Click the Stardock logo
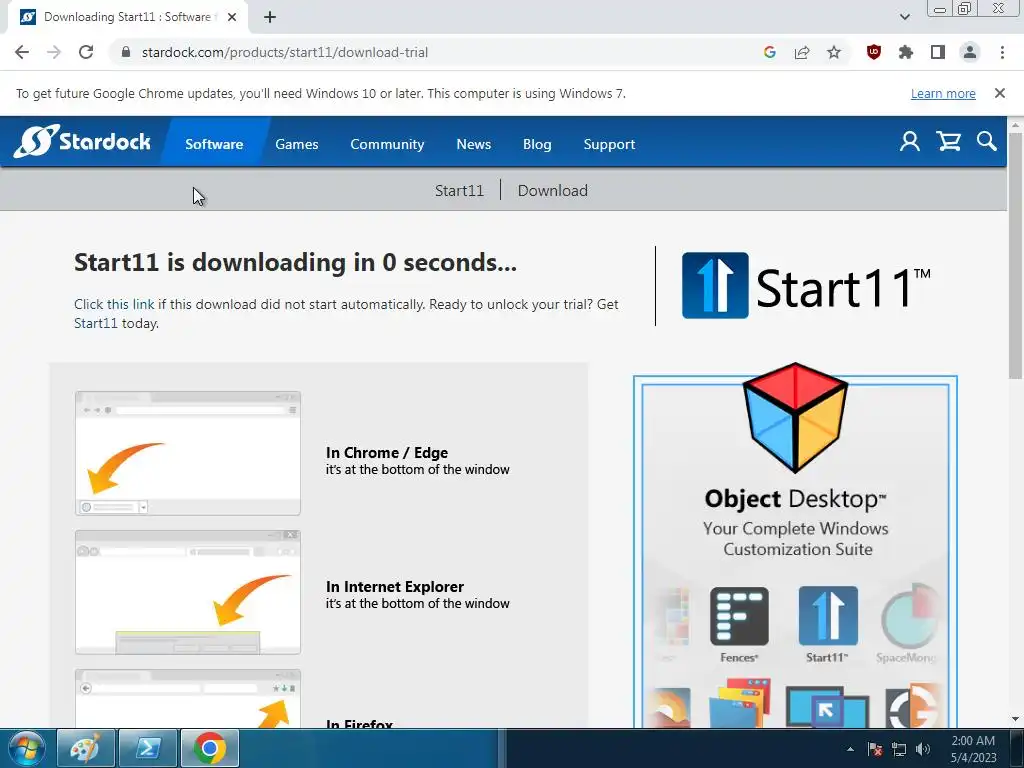This screenshot has width=1024, height=768. click(x=82, y=141)
